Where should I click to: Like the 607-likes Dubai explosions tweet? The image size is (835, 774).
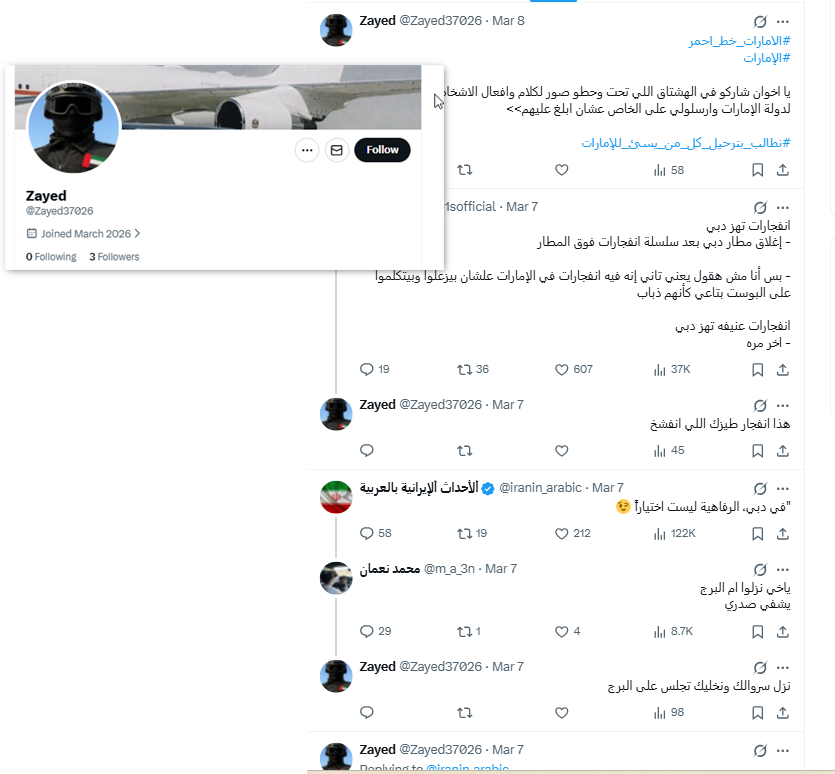(562, 370)
